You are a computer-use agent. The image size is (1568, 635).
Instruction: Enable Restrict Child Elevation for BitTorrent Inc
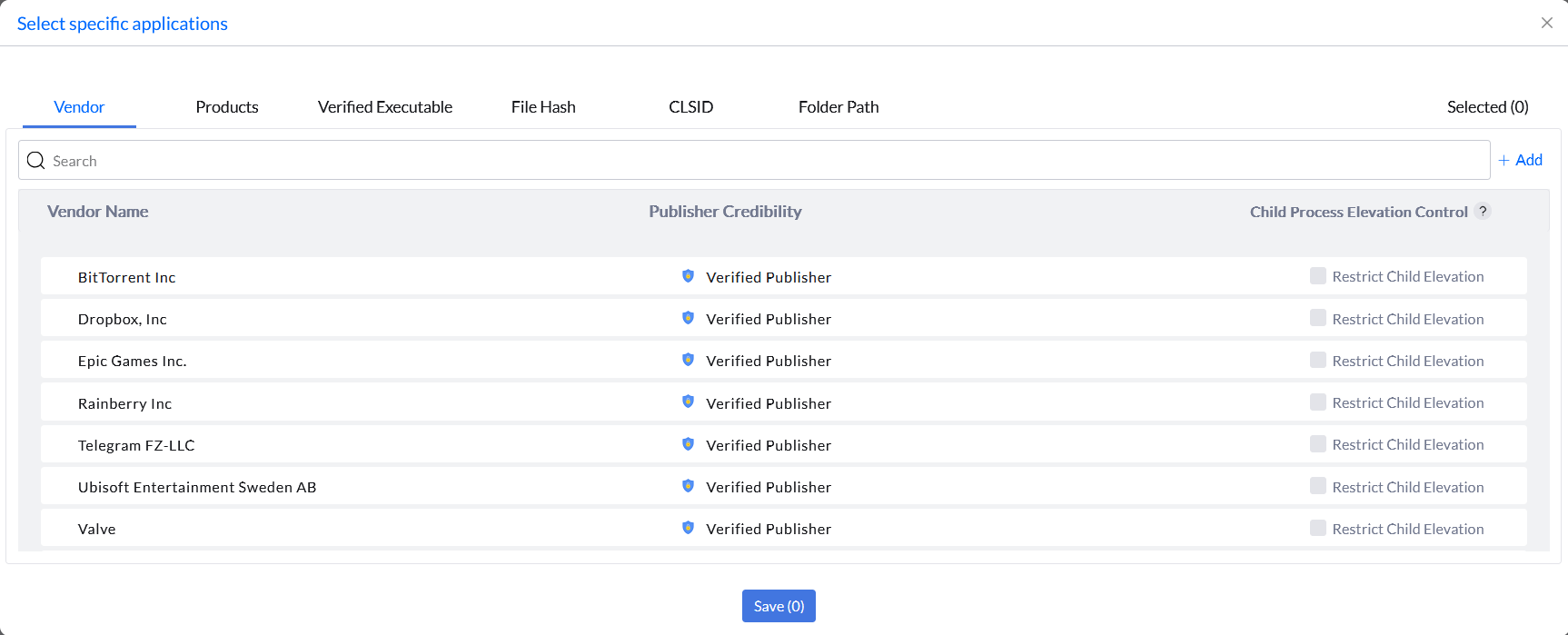[1317, 276]
